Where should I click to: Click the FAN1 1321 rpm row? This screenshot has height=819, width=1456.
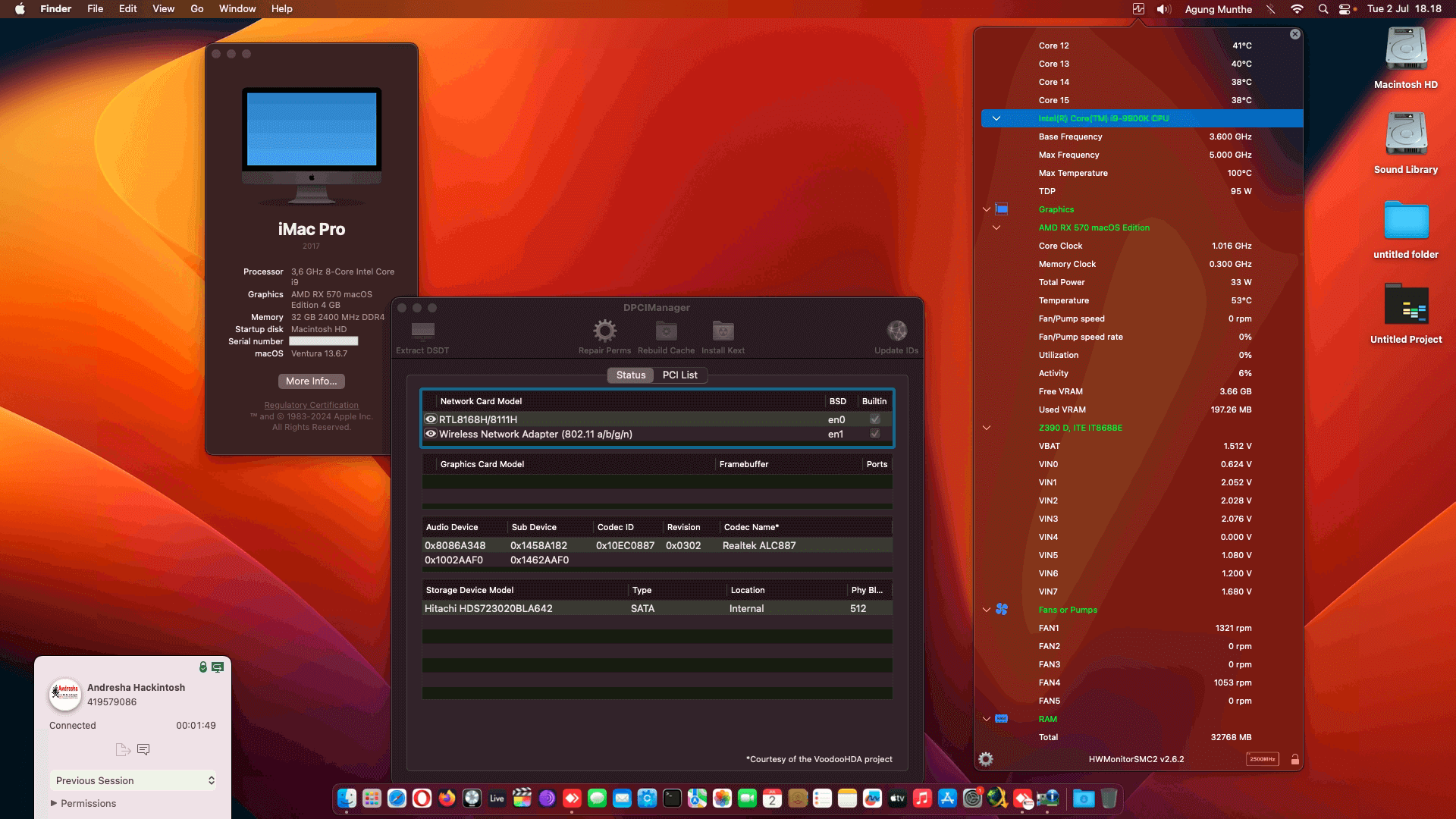pos(1142,628)
